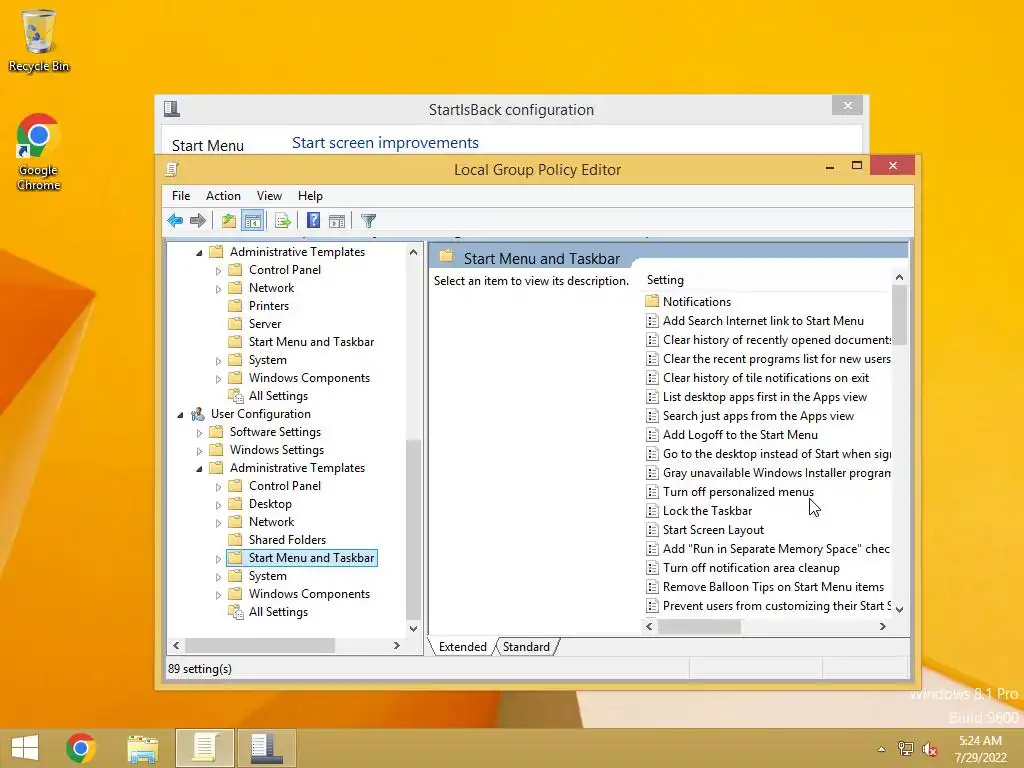
Task: Toggle Show/Hide Console Tree toolbar icon
Action: click(252, 221)
